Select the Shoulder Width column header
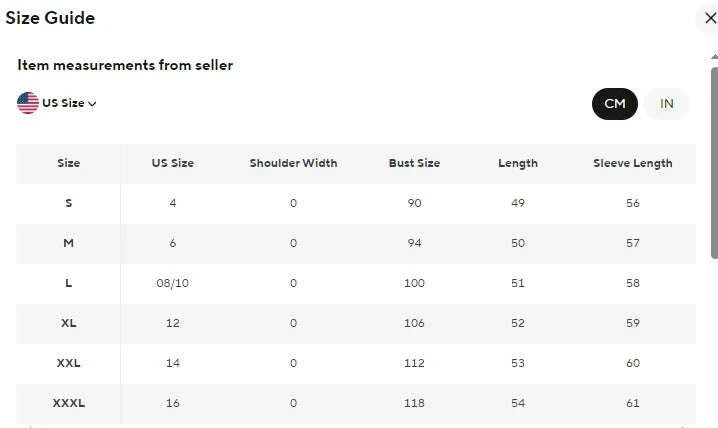 [x=293, y=163]
